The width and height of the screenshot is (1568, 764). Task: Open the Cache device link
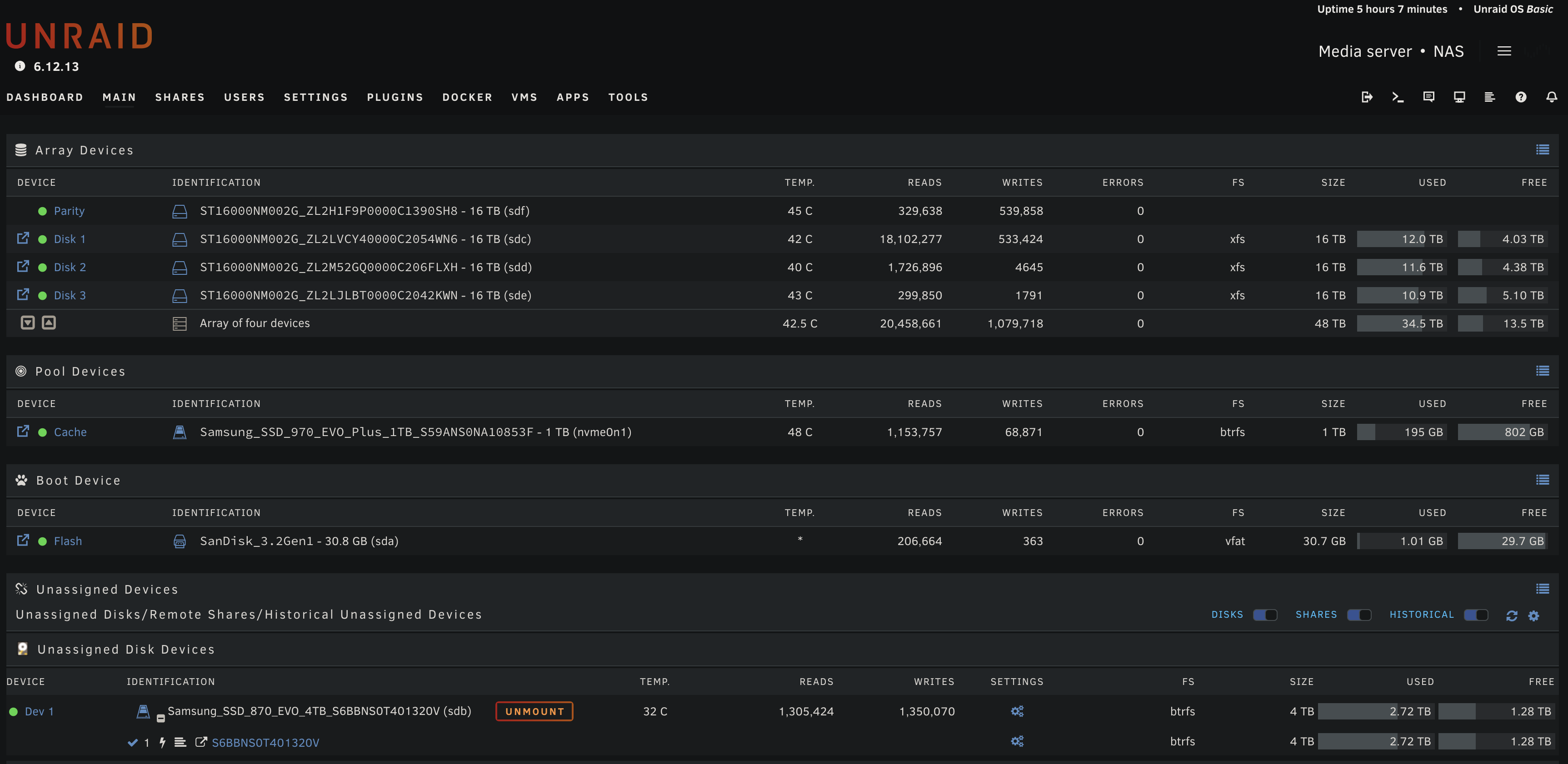70,432
